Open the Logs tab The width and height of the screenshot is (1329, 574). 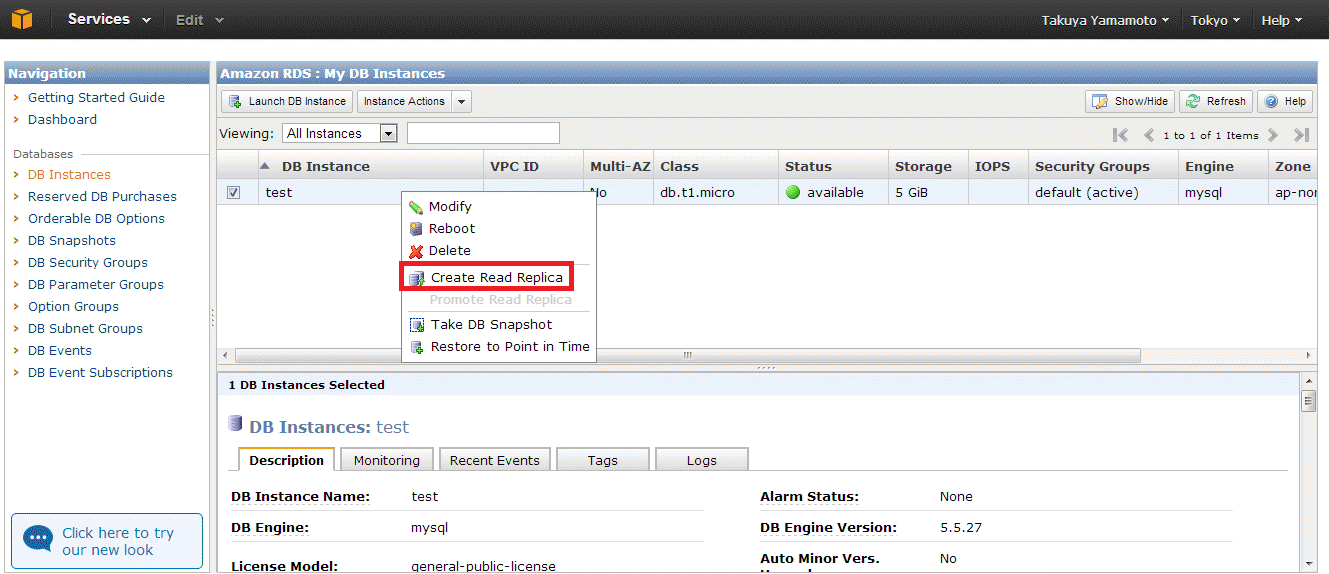pyautogui.click(x=702, y=460)
